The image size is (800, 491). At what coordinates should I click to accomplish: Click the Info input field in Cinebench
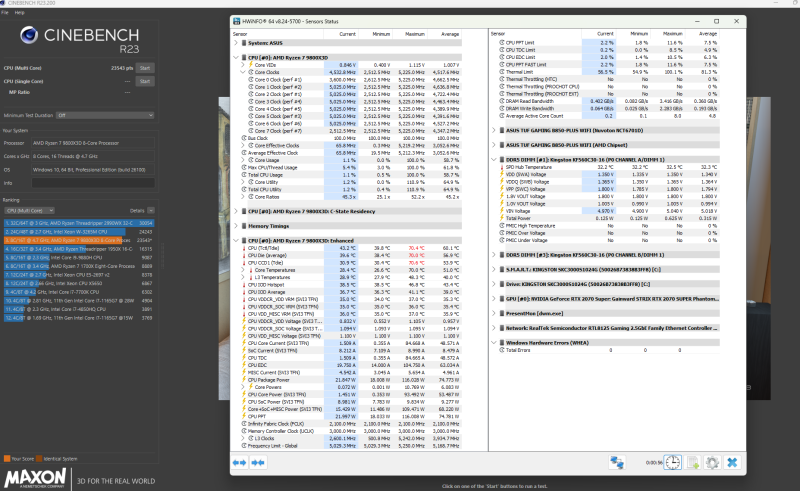tap(93, 183)
